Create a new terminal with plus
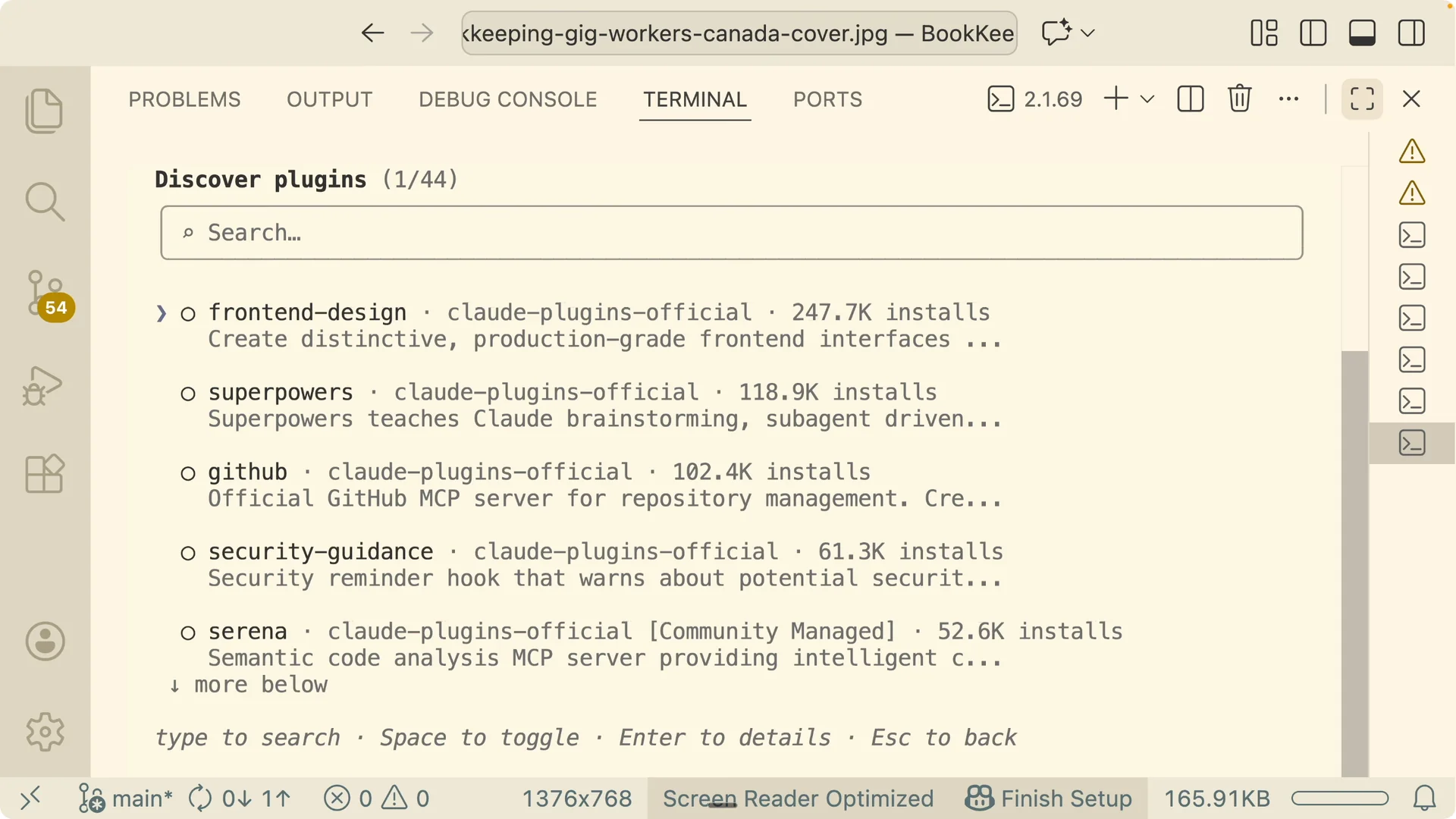1456x819 pixels. point(1116,99)
